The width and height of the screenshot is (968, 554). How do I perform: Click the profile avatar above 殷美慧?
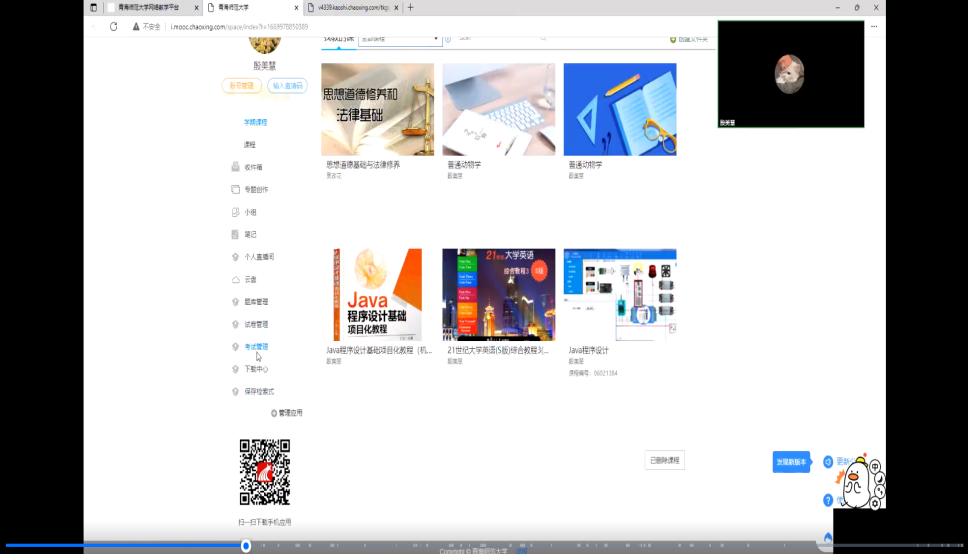[265, 44]
